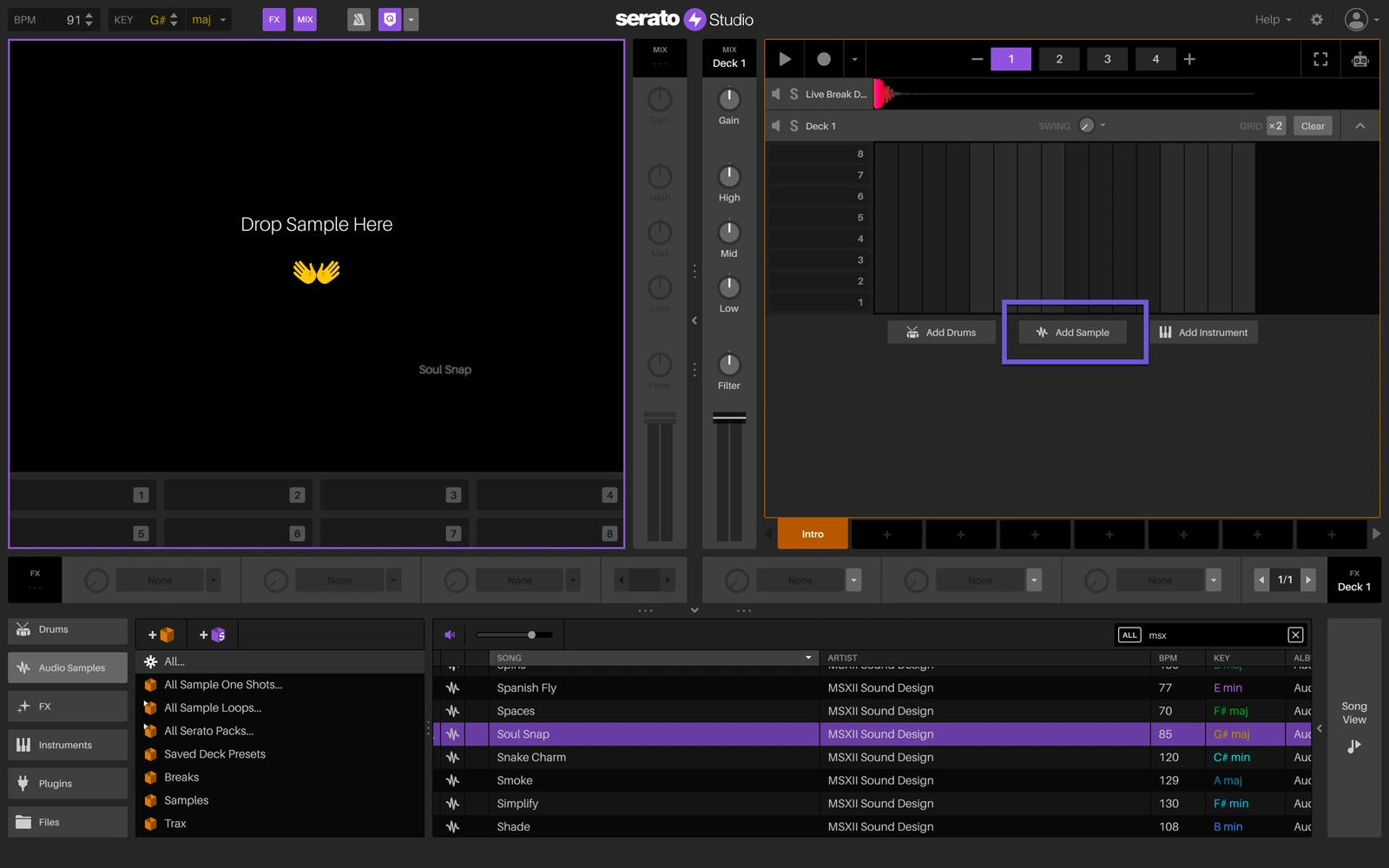
Task: Open the Audio Samples category
Action: point(68,667)
